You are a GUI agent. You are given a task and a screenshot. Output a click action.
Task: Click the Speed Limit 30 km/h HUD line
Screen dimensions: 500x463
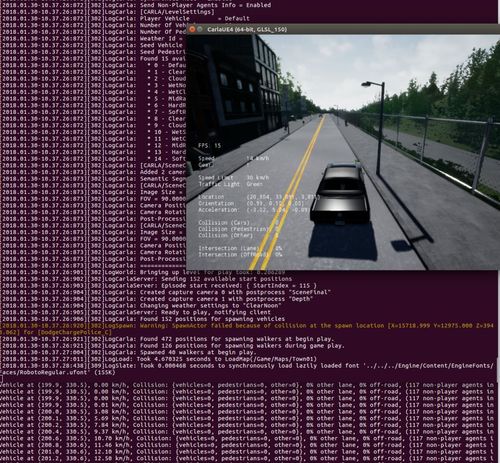point(234,178)
